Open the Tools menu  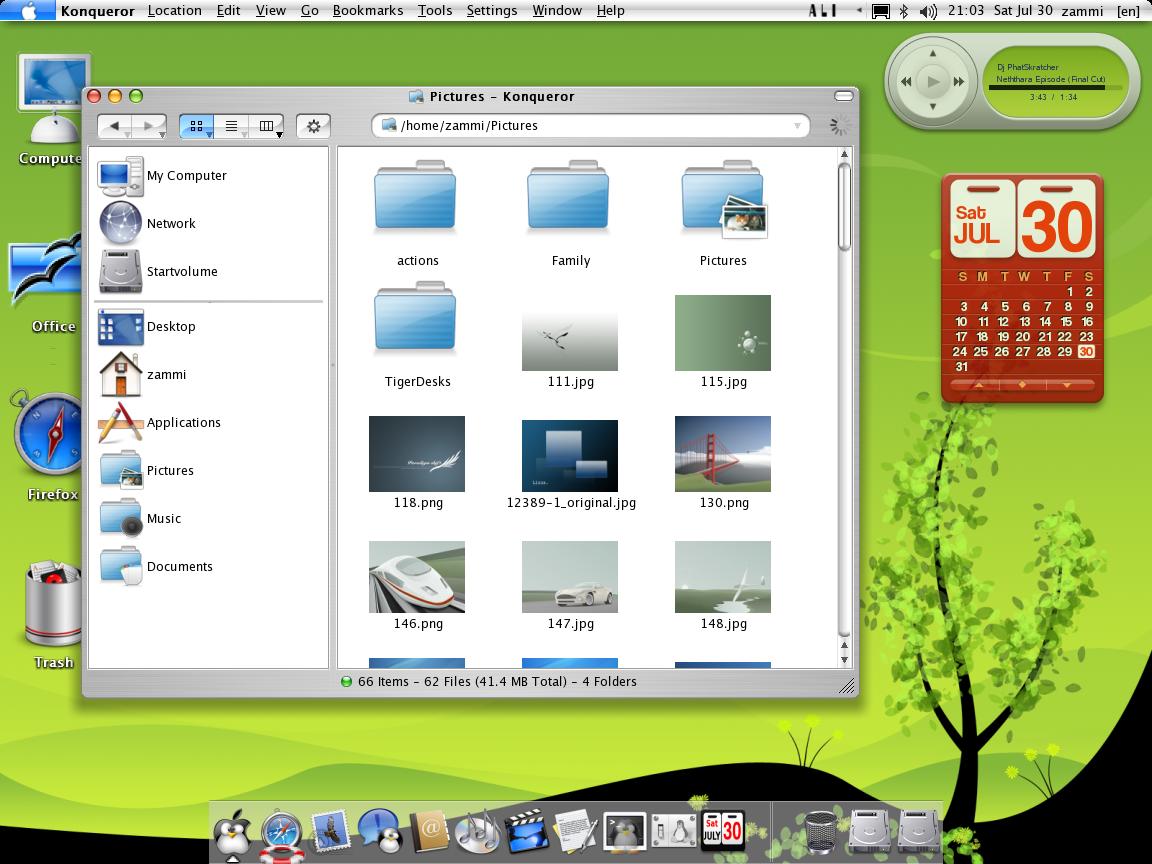[x=435, y=10]
